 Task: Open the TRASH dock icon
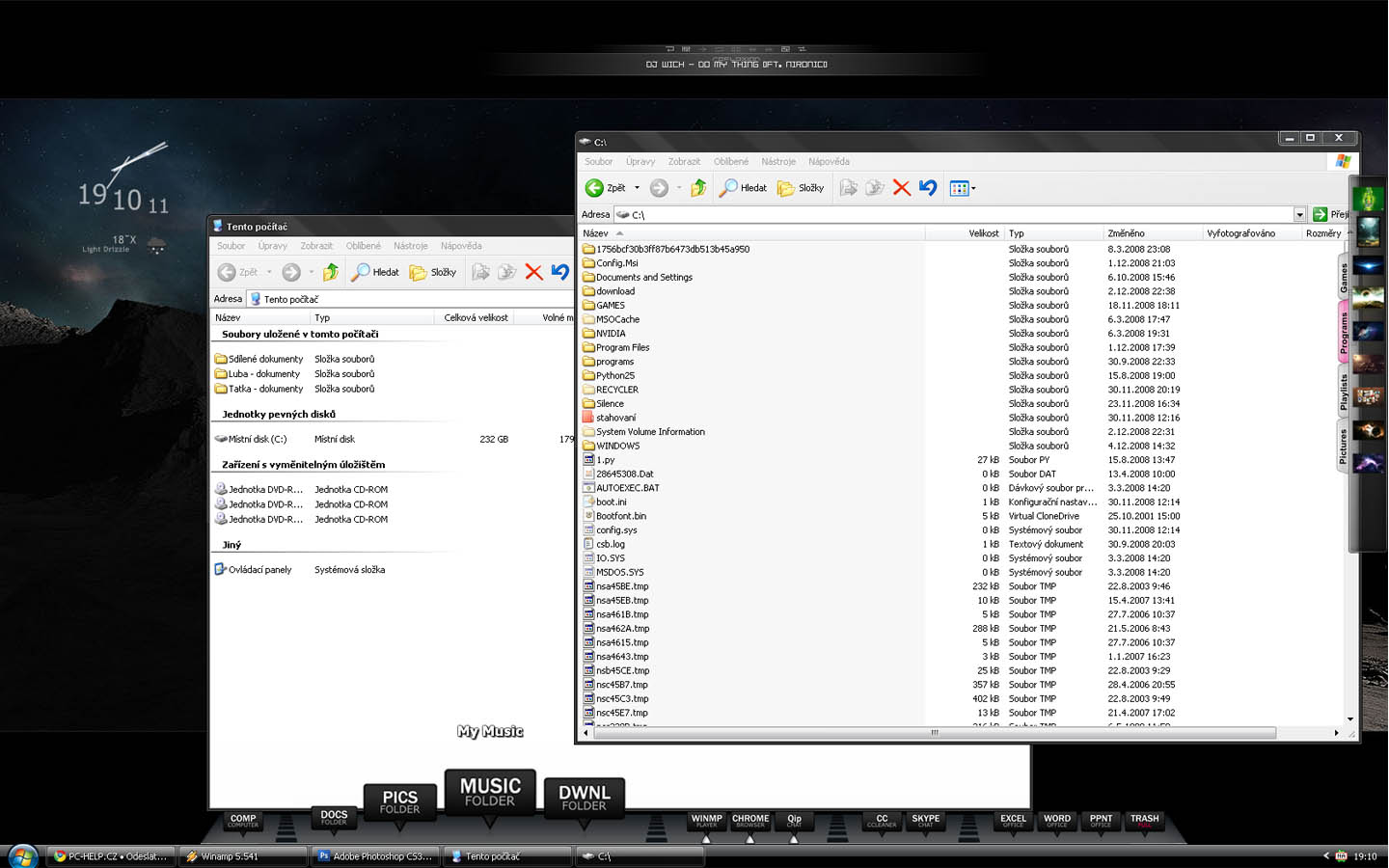point(1144,821)
